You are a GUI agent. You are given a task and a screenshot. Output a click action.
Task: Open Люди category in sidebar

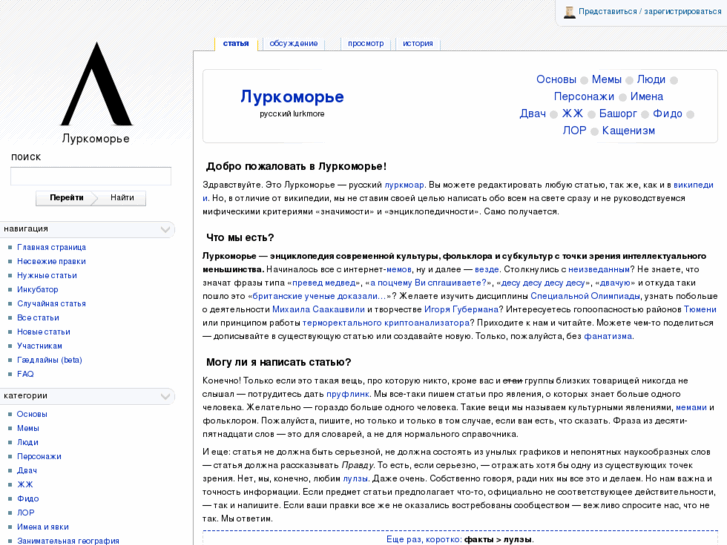pos(28,442)
